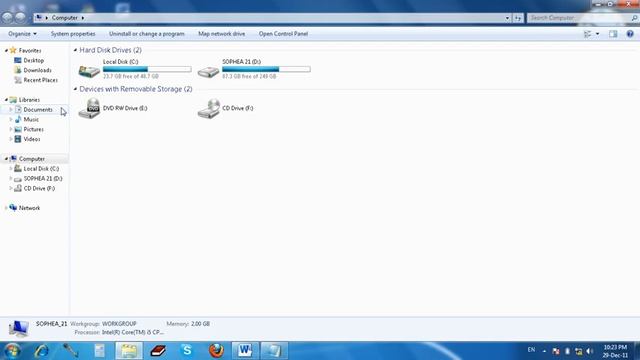The height and width of the screenshot is (360, 640).
Task: Click the Local Disk (C:) capacity bar
Action: click(147, 69)
